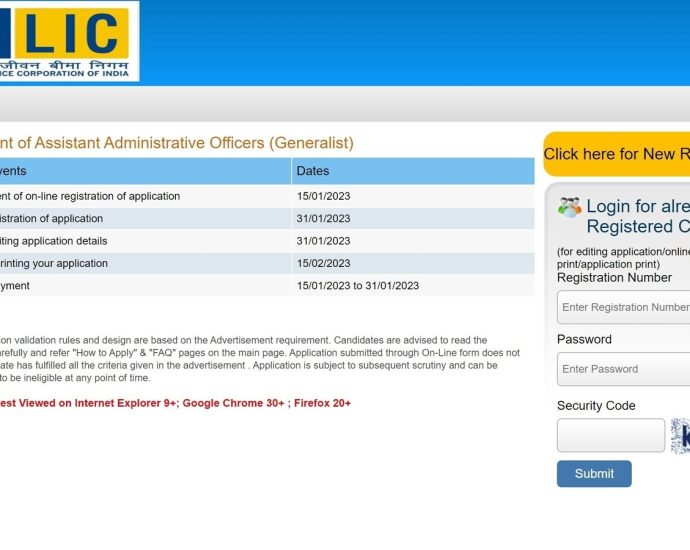Click the Login for already Registered heading
The width and height of the screenshot is (690, 550).
pyautogui.click(x=637, y=216)
